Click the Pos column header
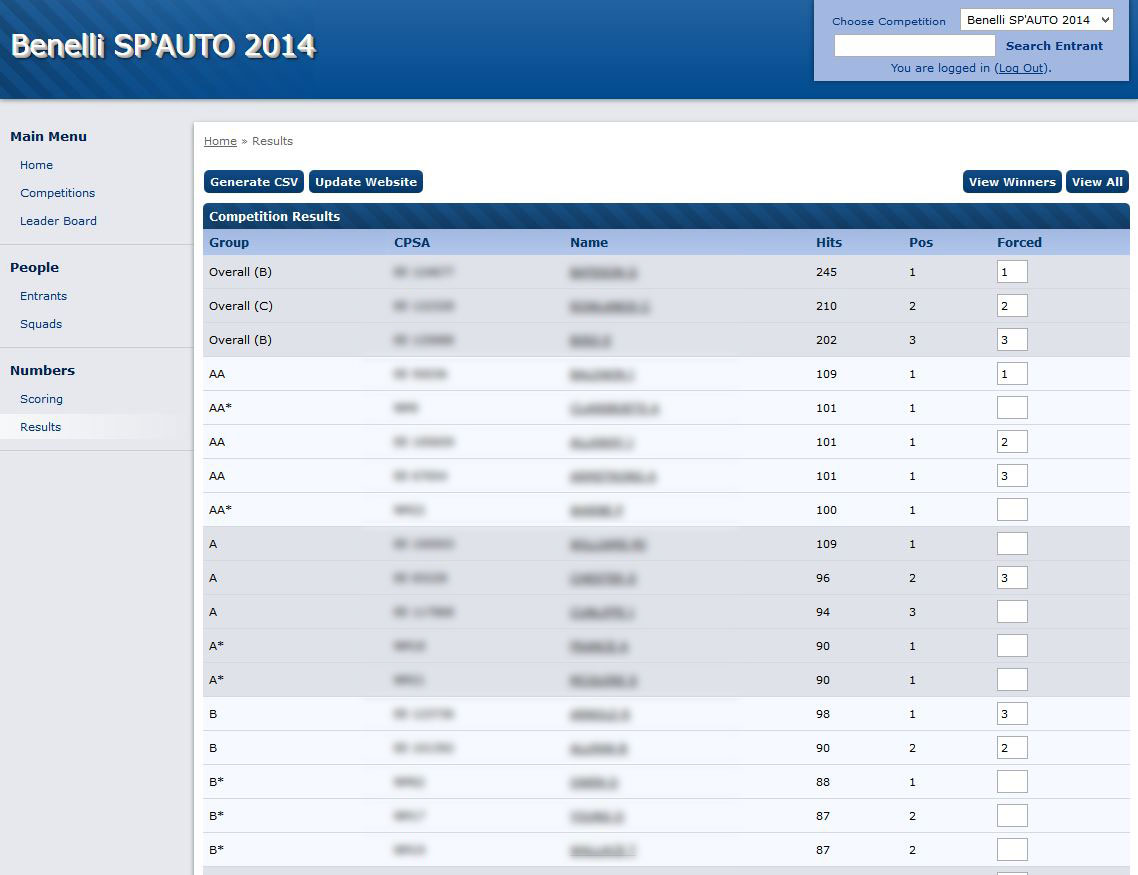This screenshot has width=1138, height=875. point(921,242)
